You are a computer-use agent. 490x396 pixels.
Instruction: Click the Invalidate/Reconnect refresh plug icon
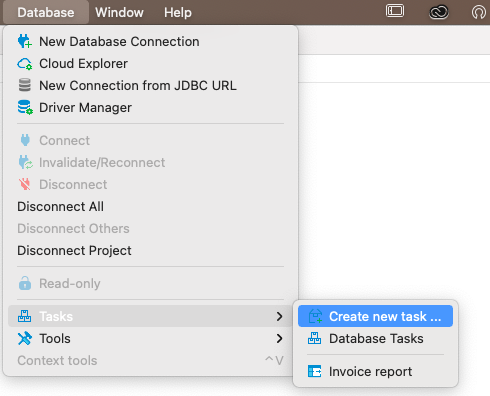25,162
